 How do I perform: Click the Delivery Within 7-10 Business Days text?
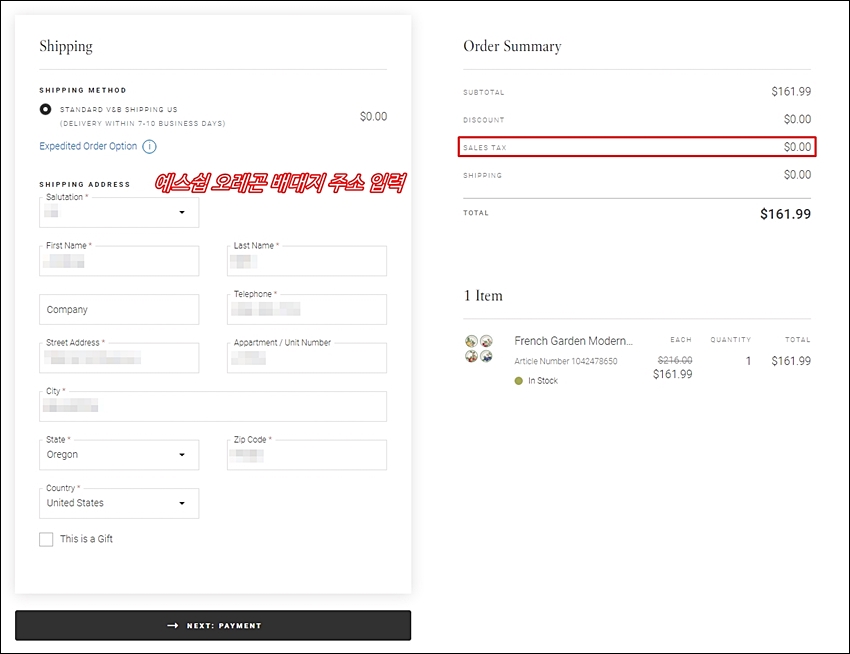[x=143, y=124]
